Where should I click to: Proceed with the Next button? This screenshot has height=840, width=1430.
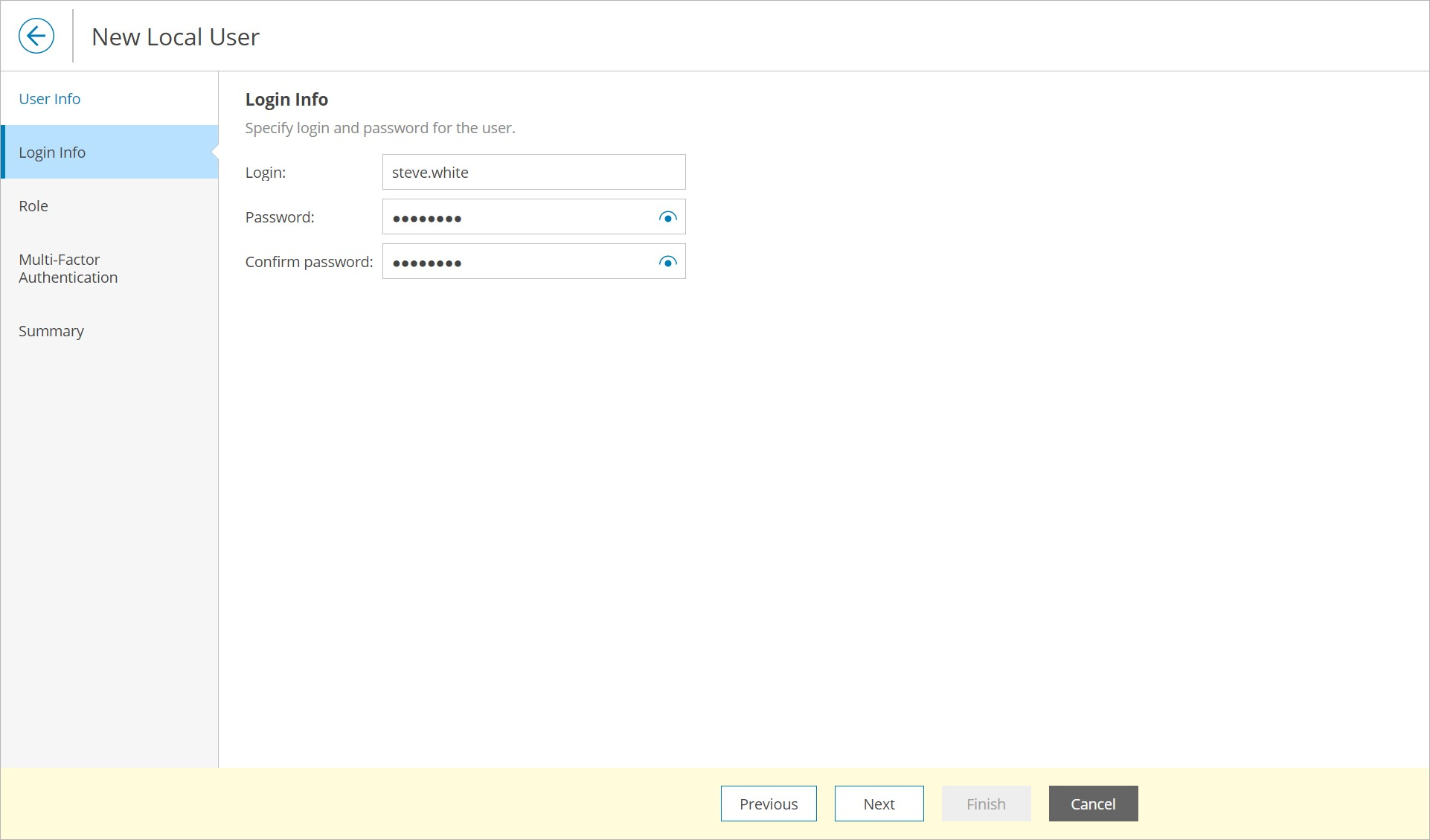click(879, 804)
